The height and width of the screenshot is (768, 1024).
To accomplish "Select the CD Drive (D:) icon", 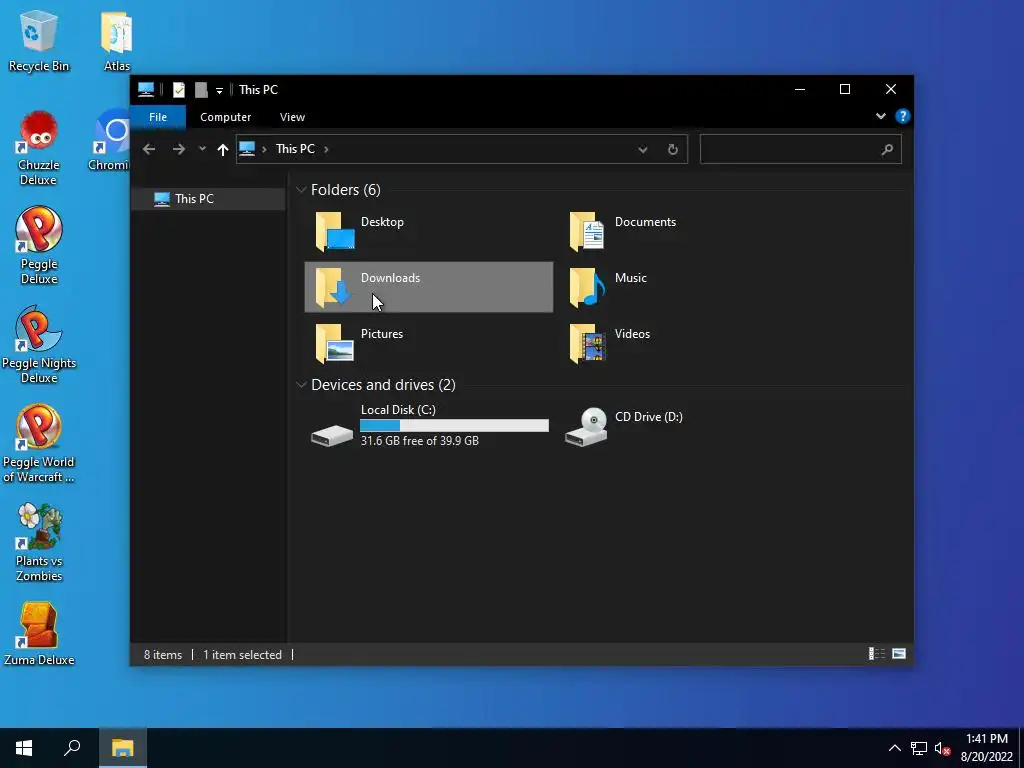I will click(x=586, y=426).
